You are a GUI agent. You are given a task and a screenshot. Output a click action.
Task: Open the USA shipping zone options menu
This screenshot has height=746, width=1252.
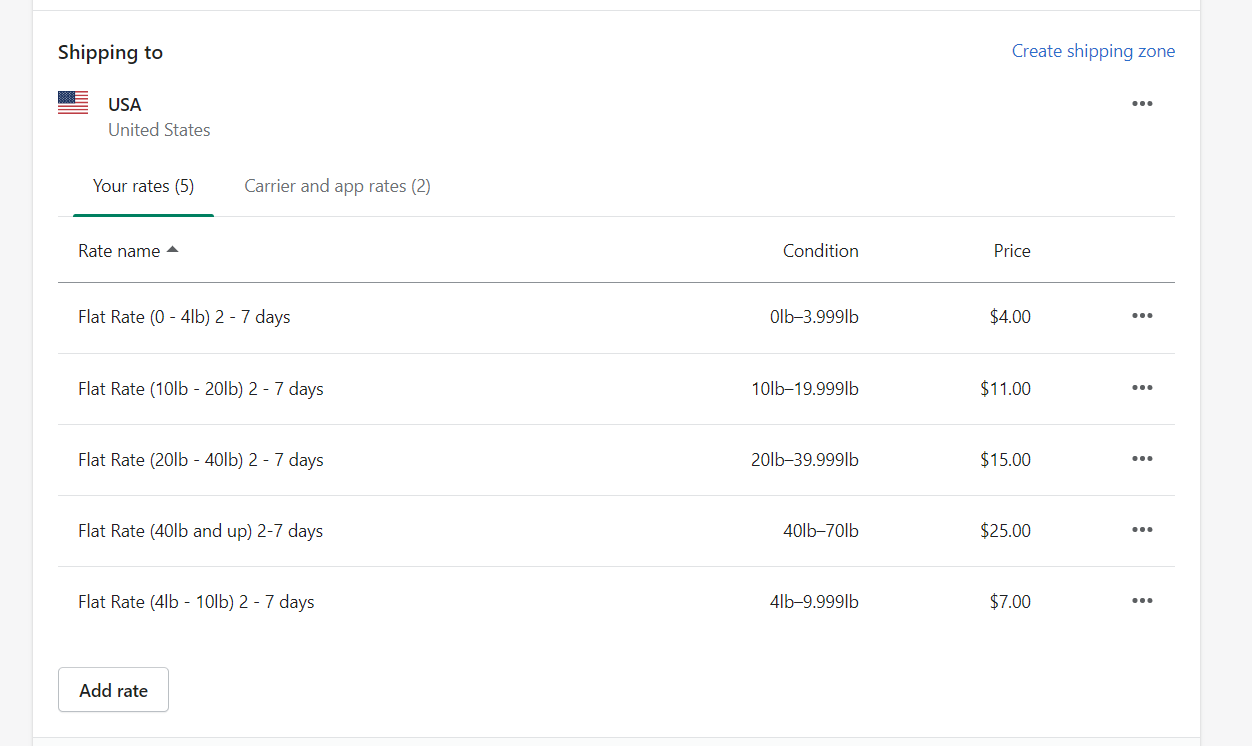pyautogui.click(x=1142, y=104)
